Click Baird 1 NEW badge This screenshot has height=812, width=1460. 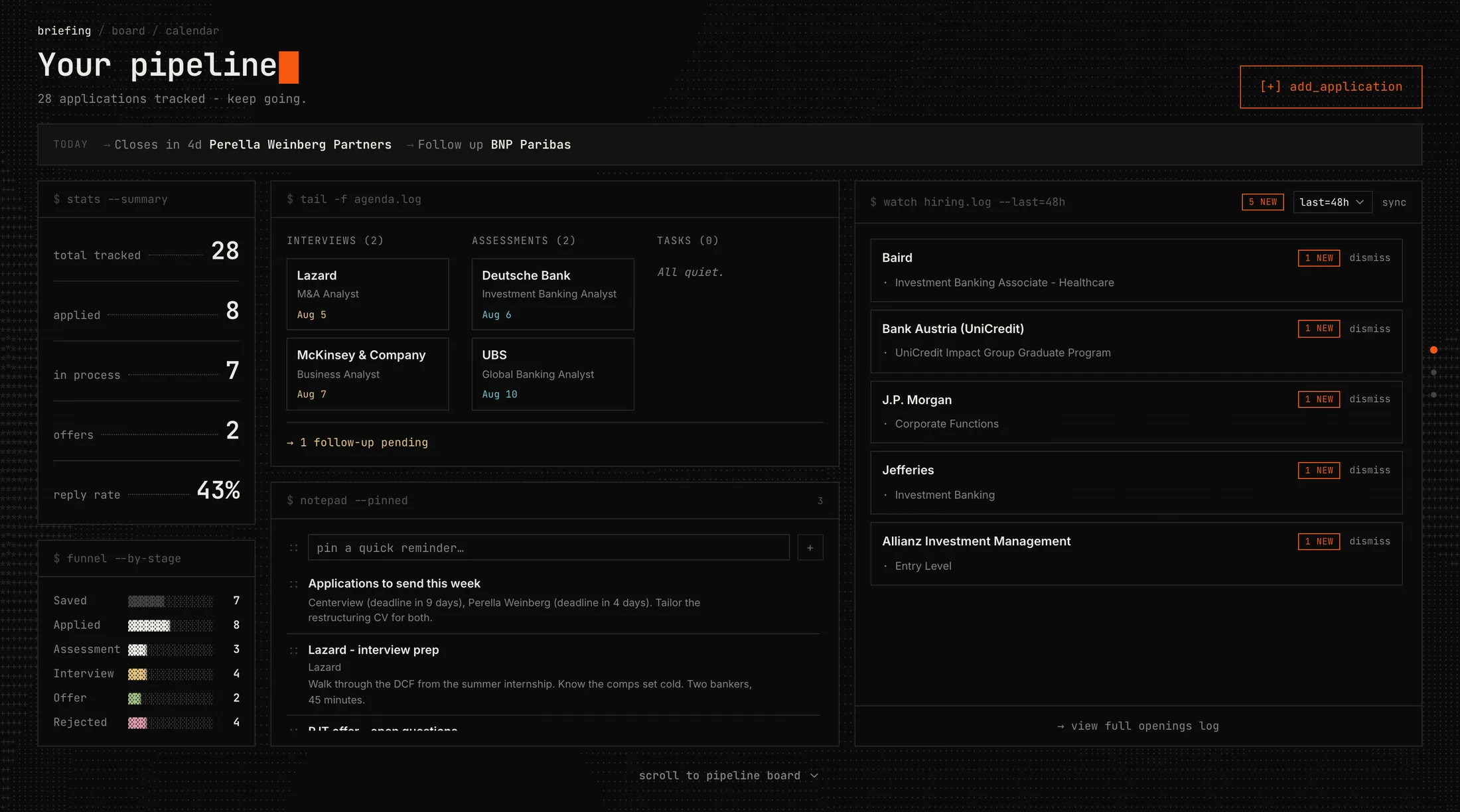1319,258
